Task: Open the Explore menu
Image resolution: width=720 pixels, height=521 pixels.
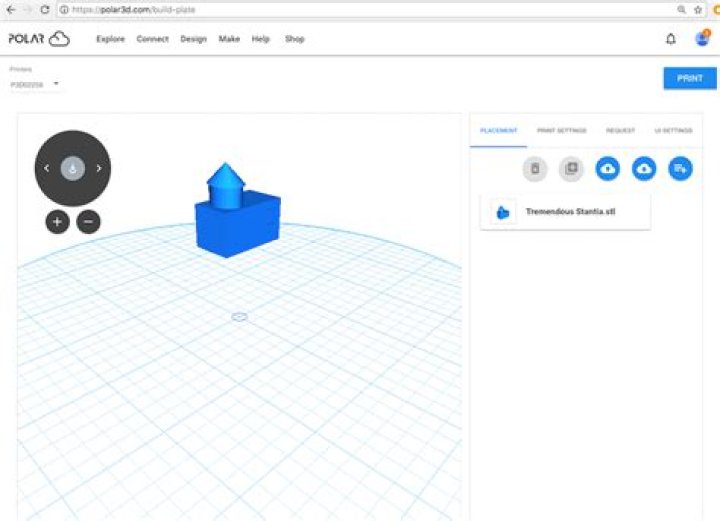Action: tap(110, 39)
